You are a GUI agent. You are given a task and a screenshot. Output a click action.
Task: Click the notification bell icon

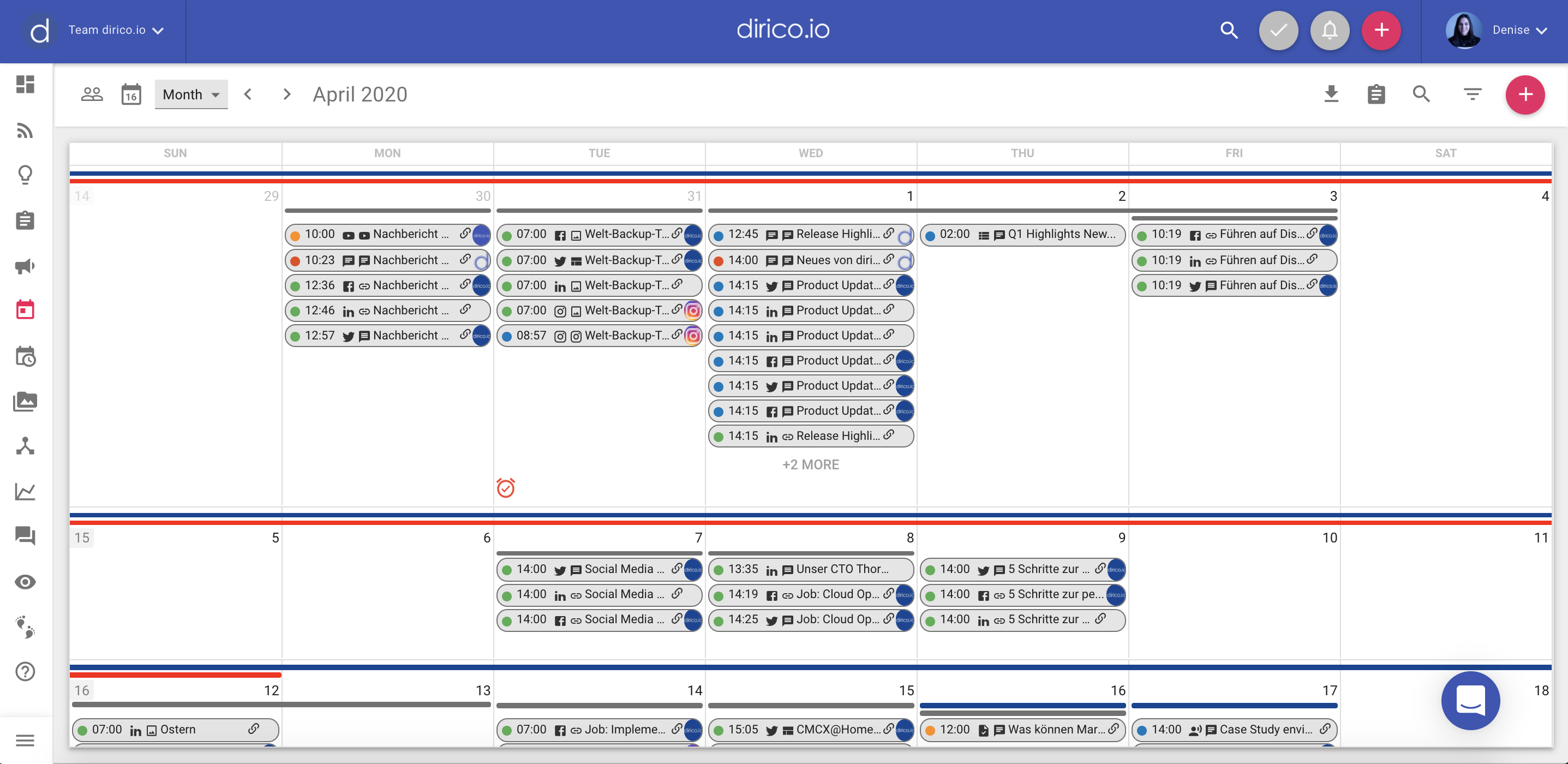(1330, 30)
